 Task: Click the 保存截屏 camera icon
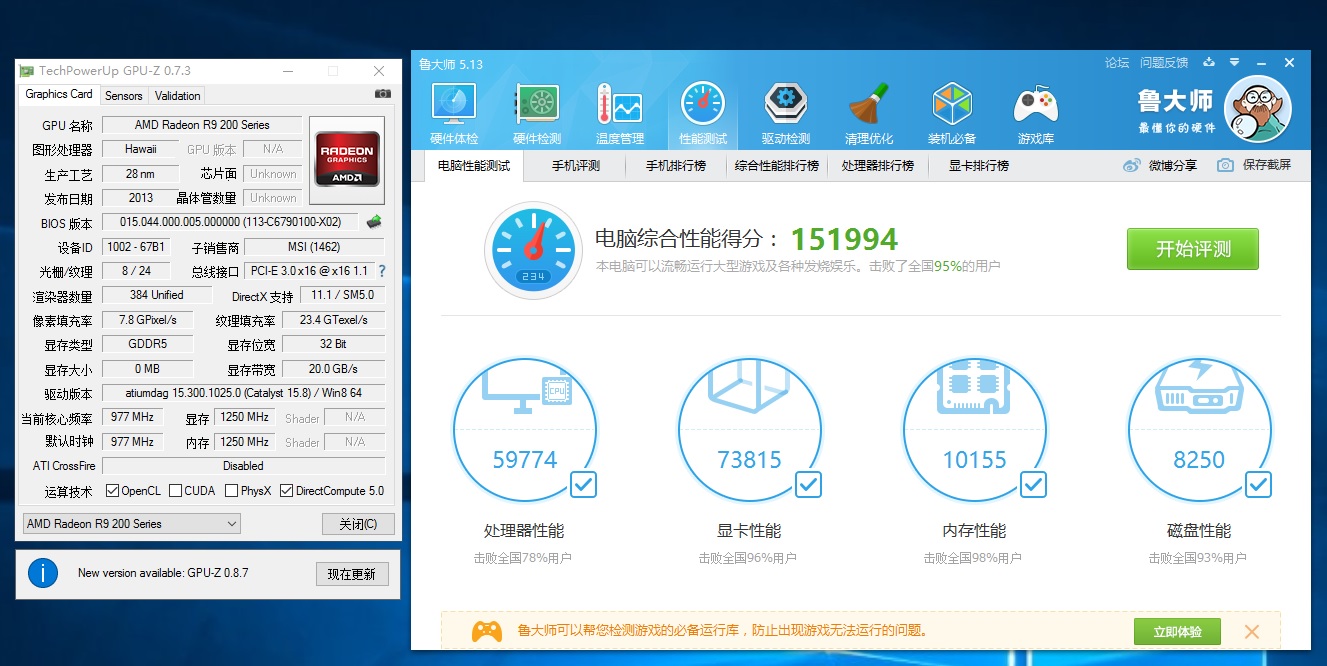point(1225,165)
